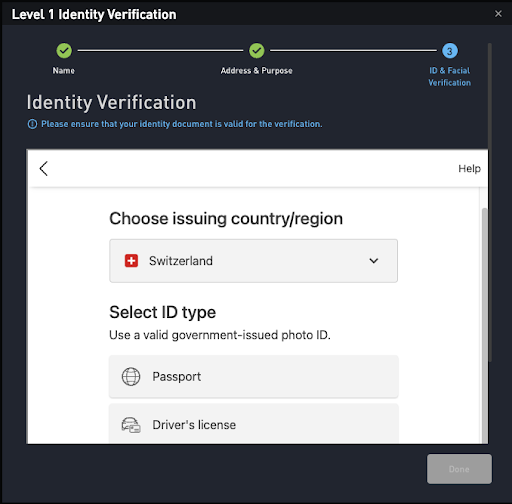Go to Address & Purpose step label
512x504 pixels.
click(x=256, y=71)
